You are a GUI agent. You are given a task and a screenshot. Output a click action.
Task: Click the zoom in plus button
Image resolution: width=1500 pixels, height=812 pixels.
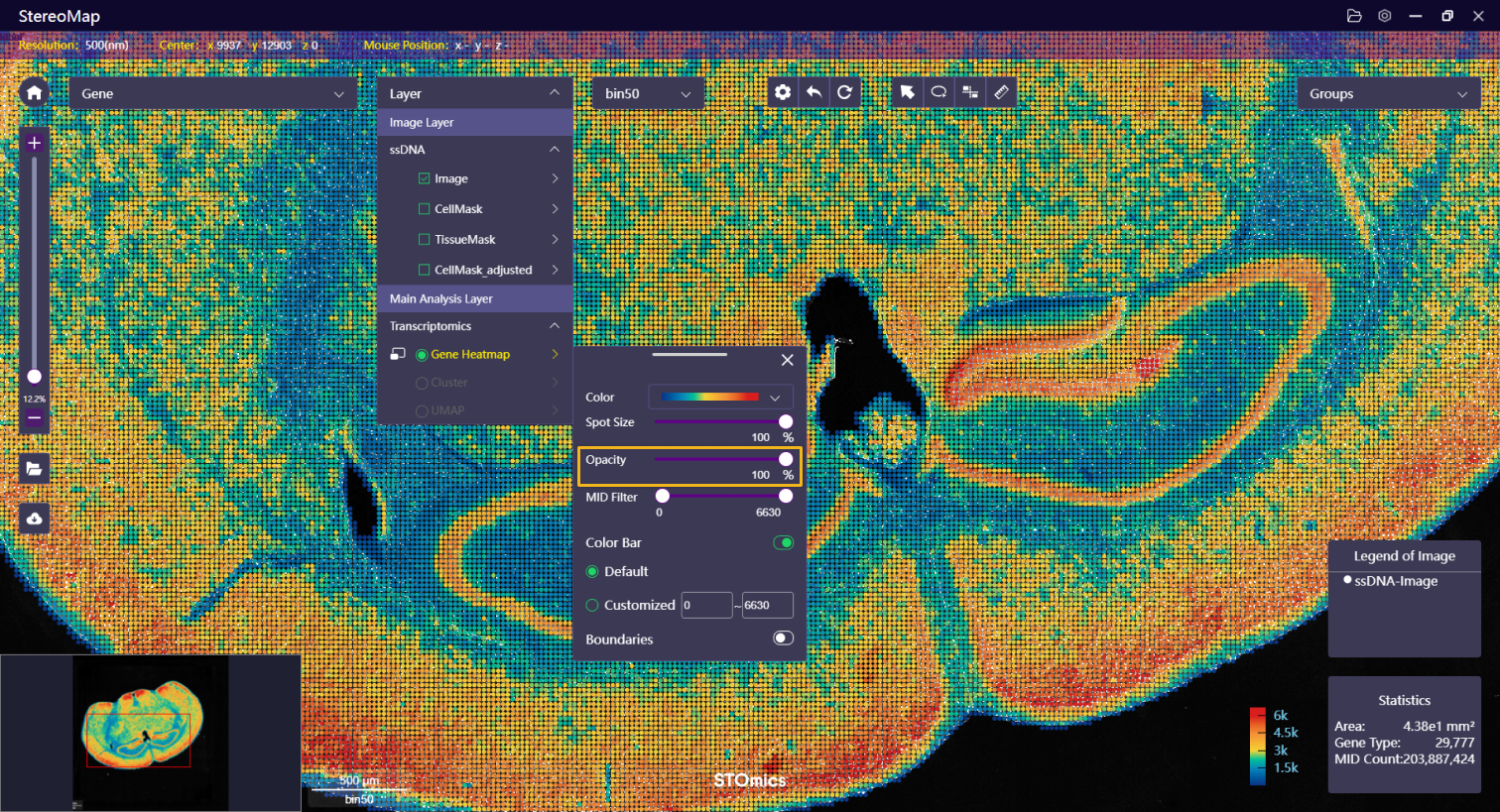click(34, 143)
